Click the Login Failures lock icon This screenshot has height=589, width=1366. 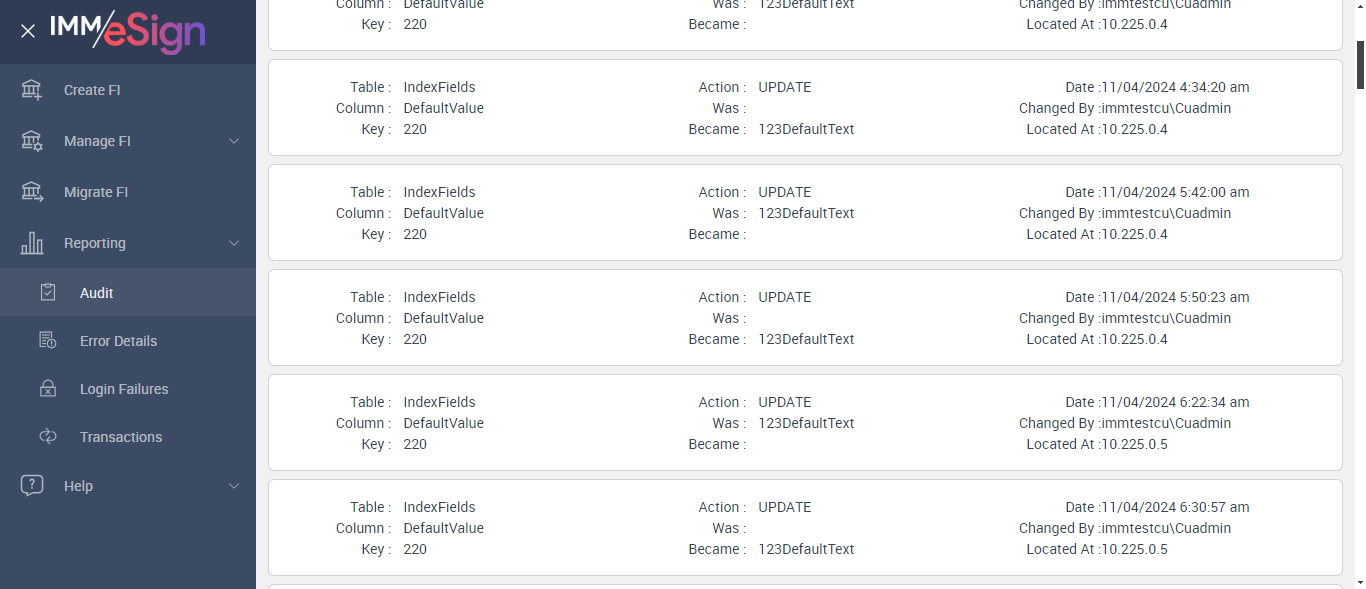point(48,389)
